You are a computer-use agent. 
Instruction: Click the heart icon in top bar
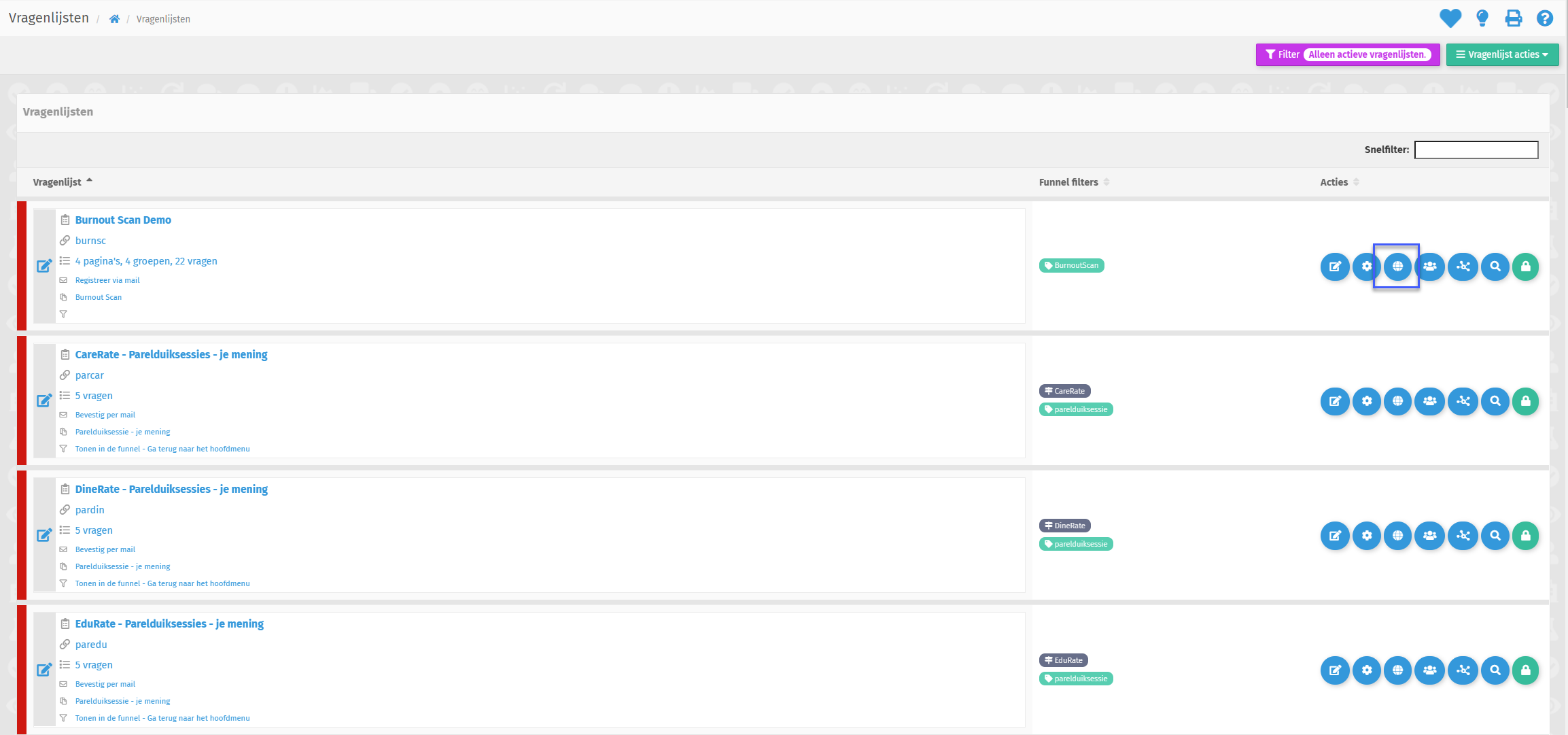pyautogui.click(x=1450, y=18)
